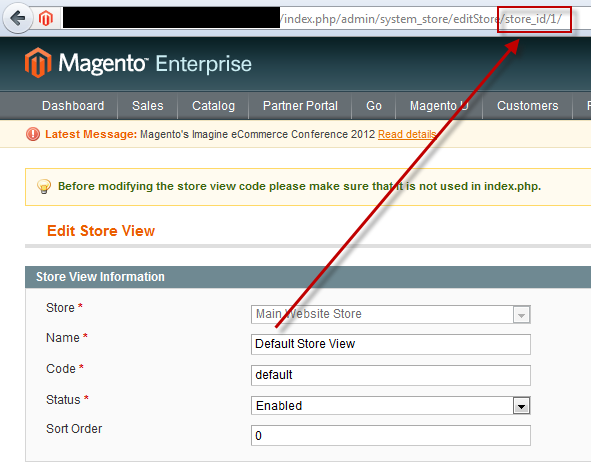The width and height of the screenshot is (591, 476).
Task: Open the Sales menu
Action: (148, 106)
